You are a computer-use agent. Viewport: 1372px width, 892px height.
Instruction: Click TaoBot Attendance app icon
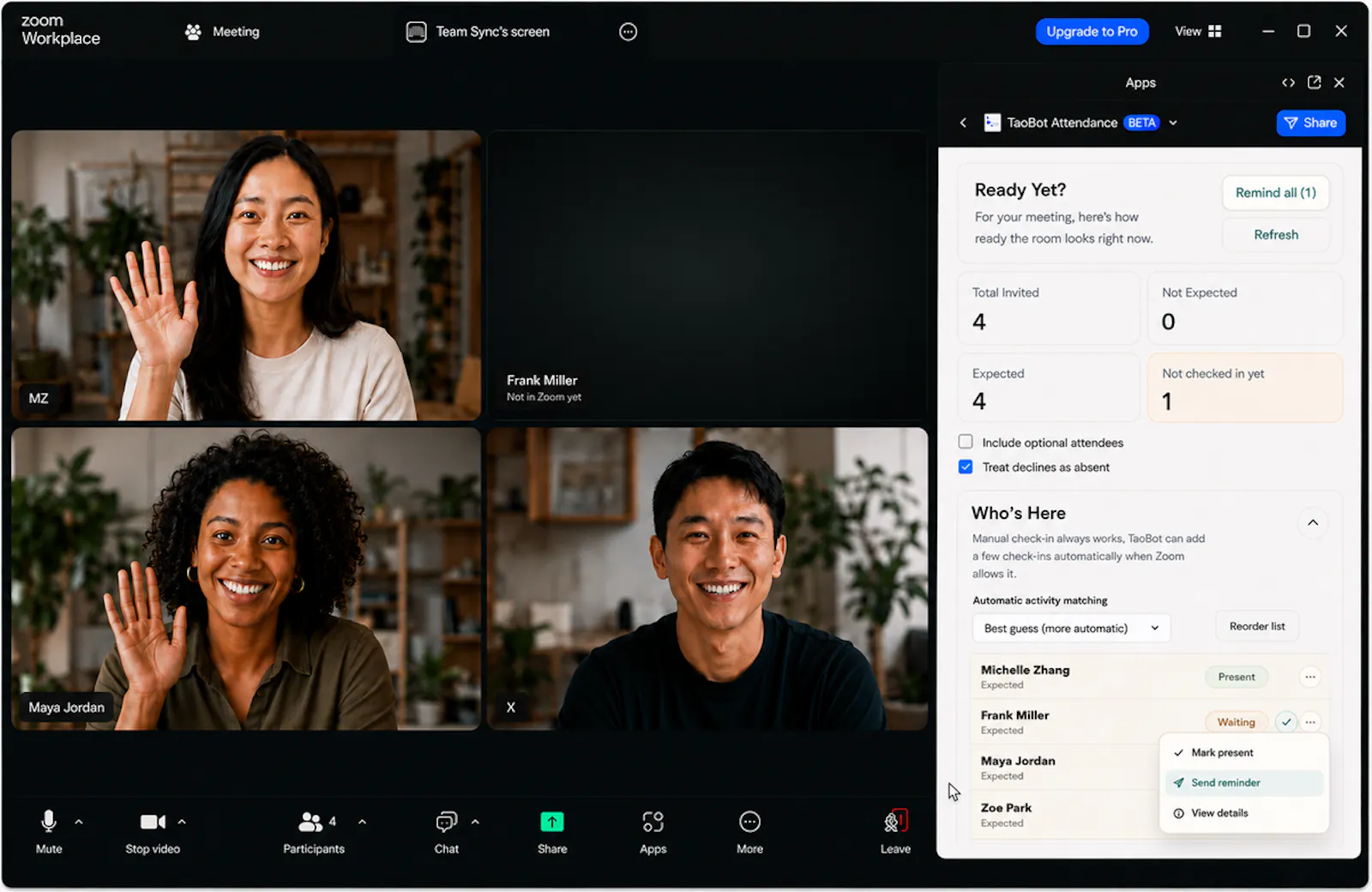pos(992,123)
